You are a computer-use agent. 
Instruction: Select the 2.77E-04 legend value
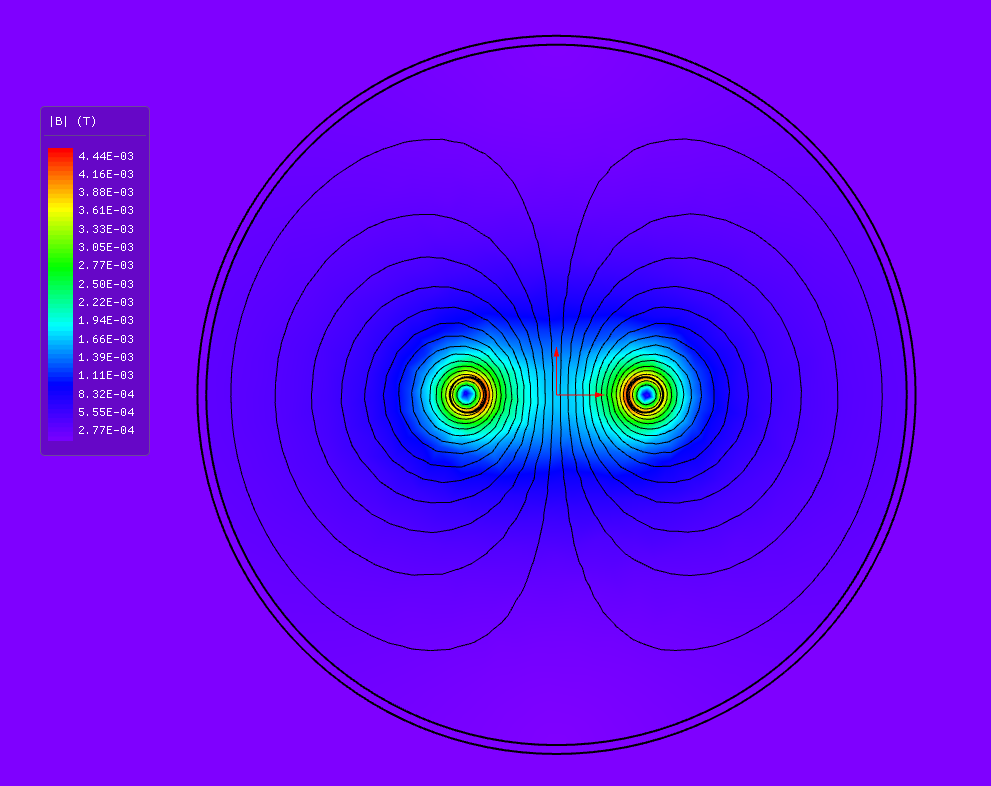tap(106, 430)
